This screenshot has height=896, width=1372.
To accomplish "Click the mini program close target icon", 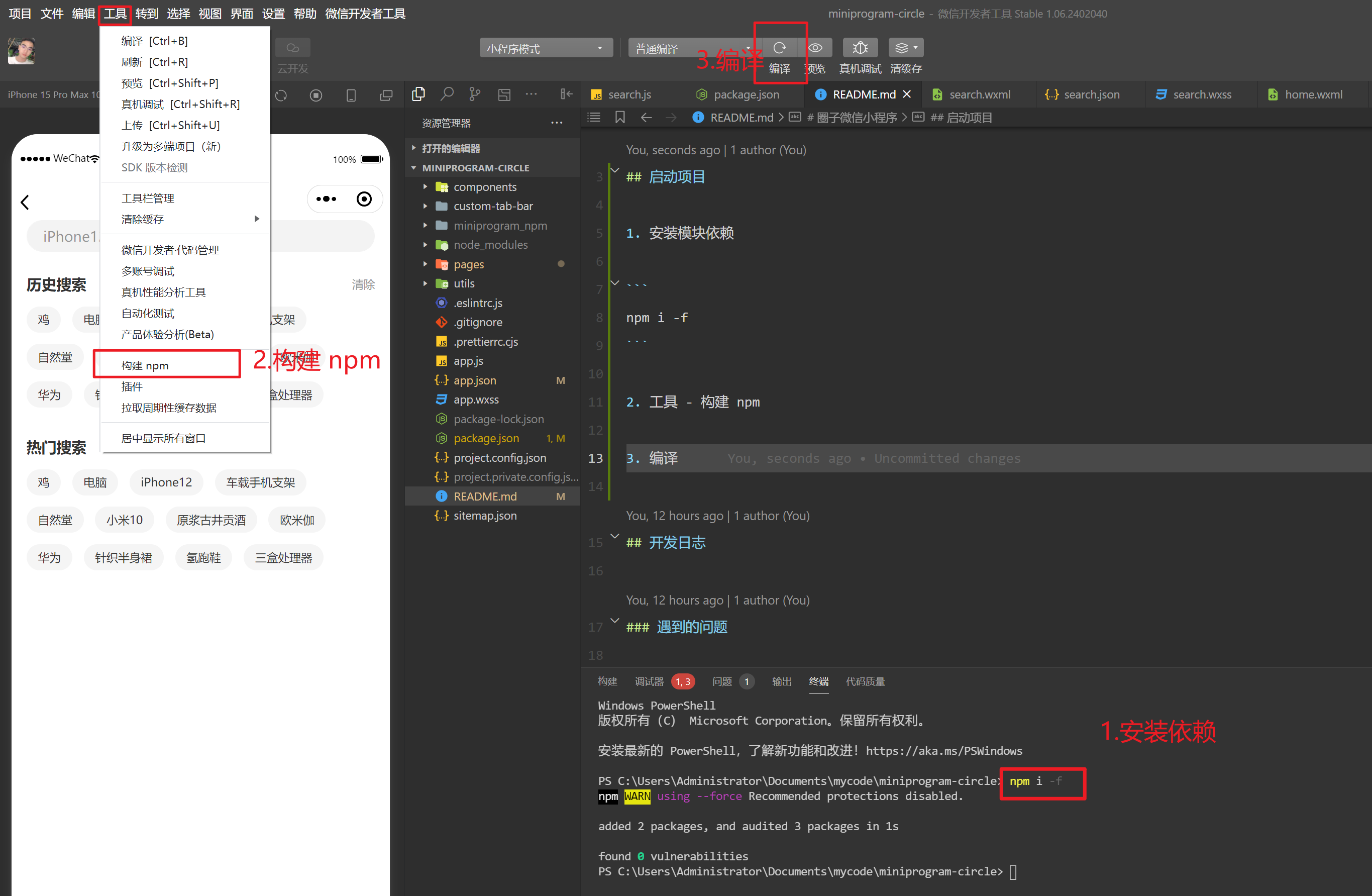I will pos(364,199).
